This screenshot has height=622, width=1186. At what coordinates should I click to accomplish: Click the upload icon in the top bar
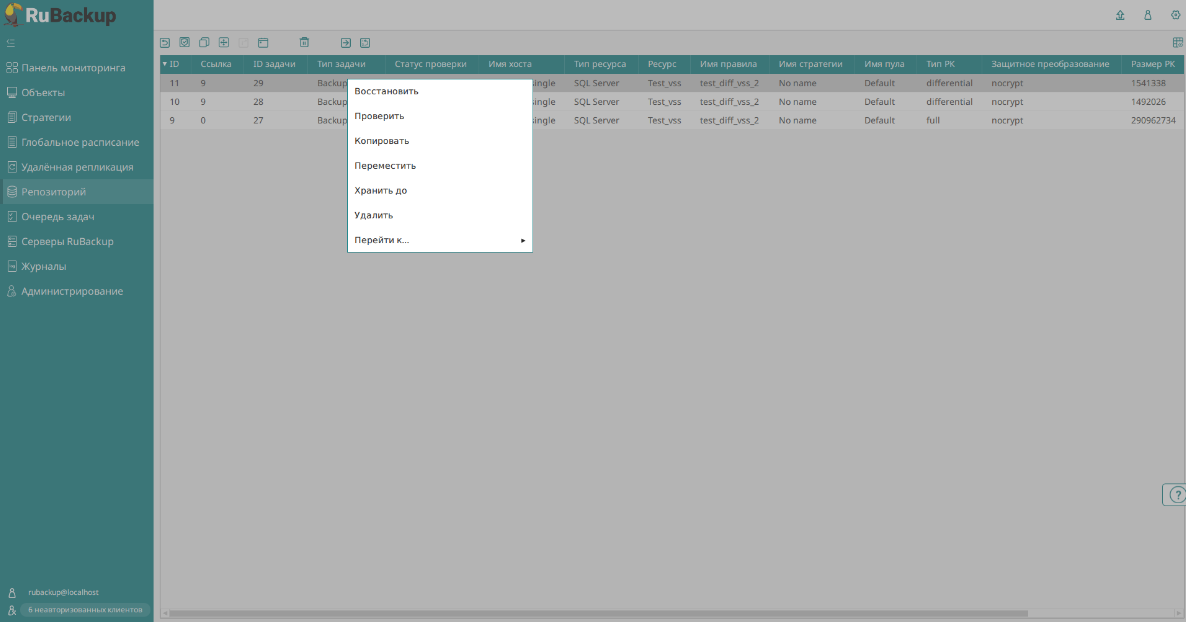point(1120,16)
